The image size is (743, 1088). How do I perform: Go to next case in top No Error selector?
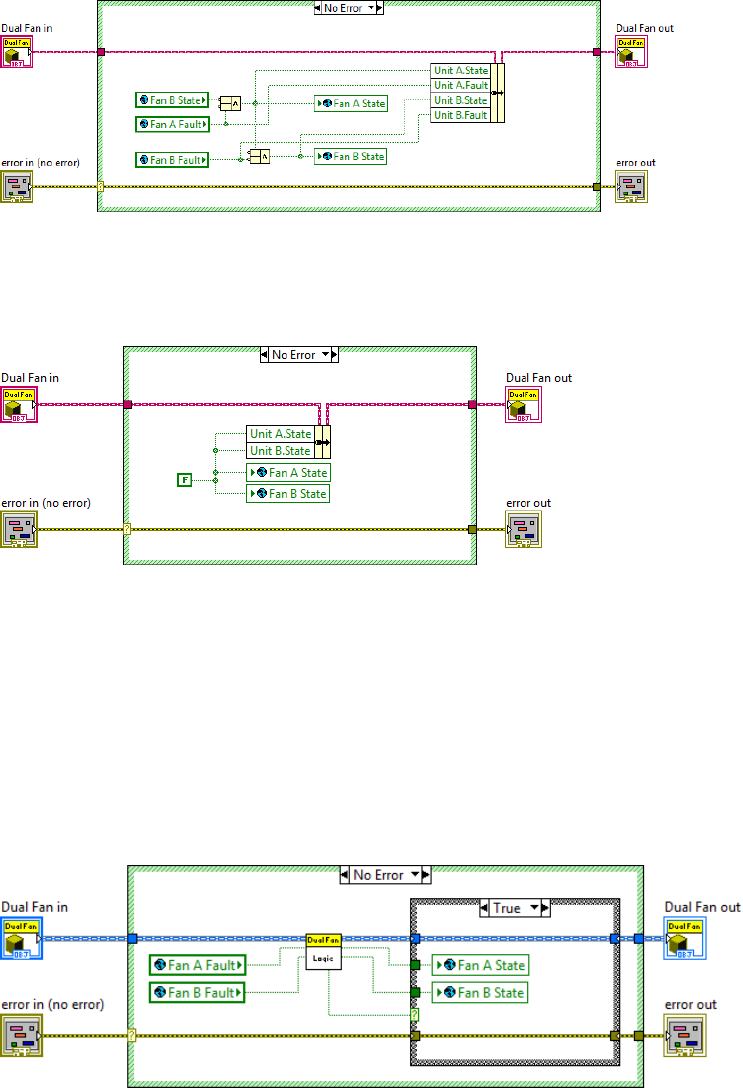click(x=379, y=8)
